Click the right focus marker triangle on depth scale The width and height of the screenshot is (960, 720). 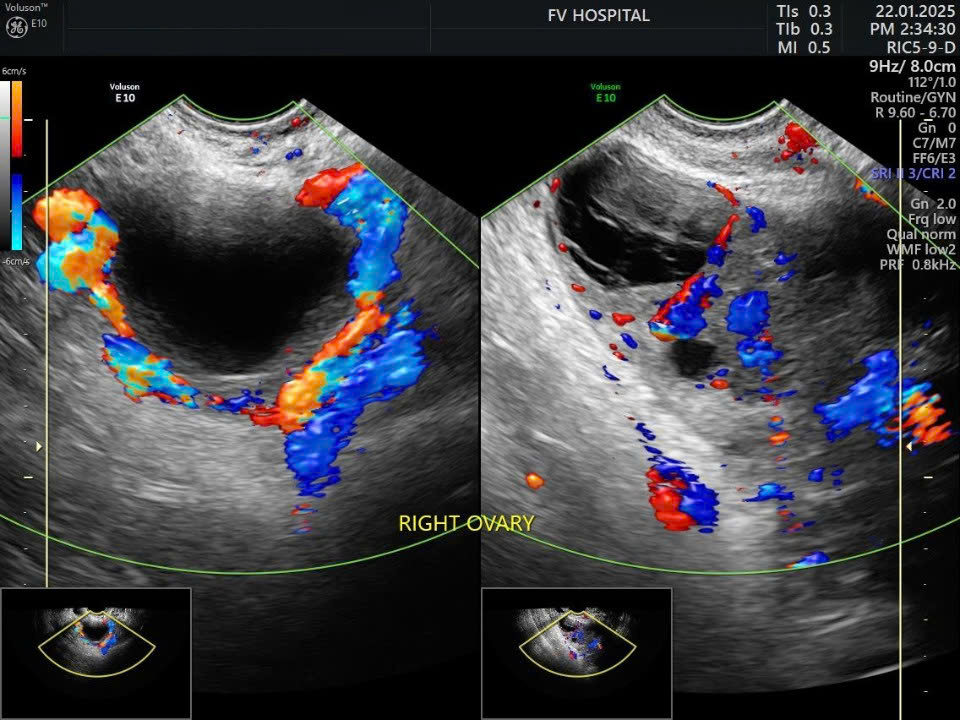point(909,447)
